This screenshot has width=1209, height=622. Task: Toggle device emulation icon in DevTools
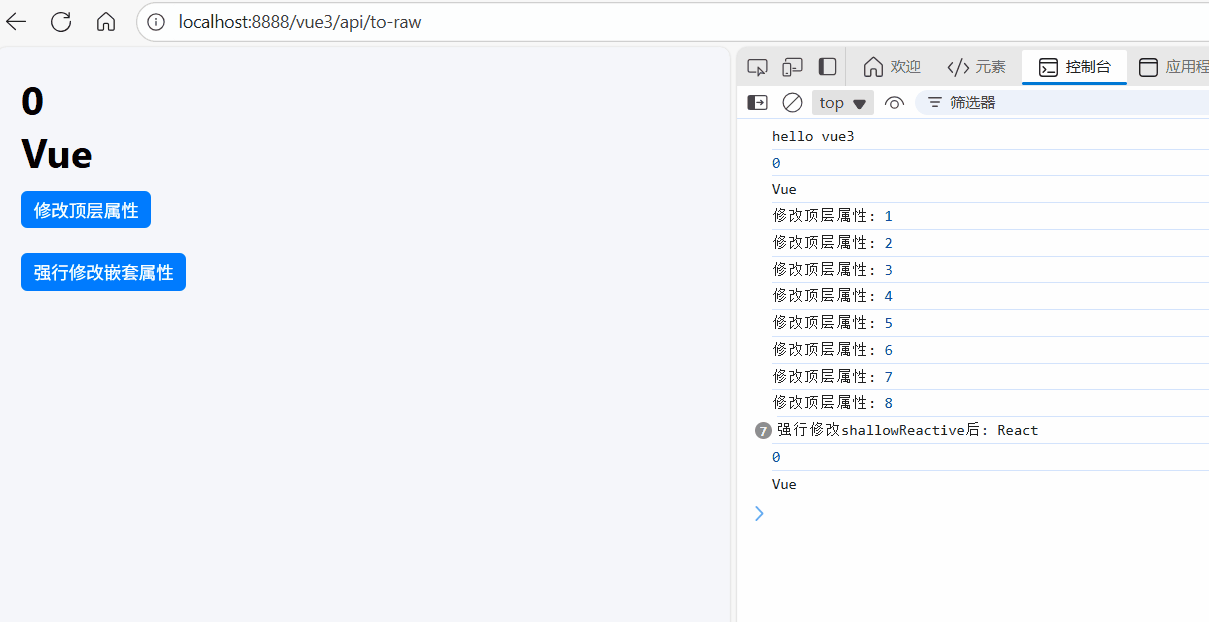pyautogui.click(x=792, y=67)
